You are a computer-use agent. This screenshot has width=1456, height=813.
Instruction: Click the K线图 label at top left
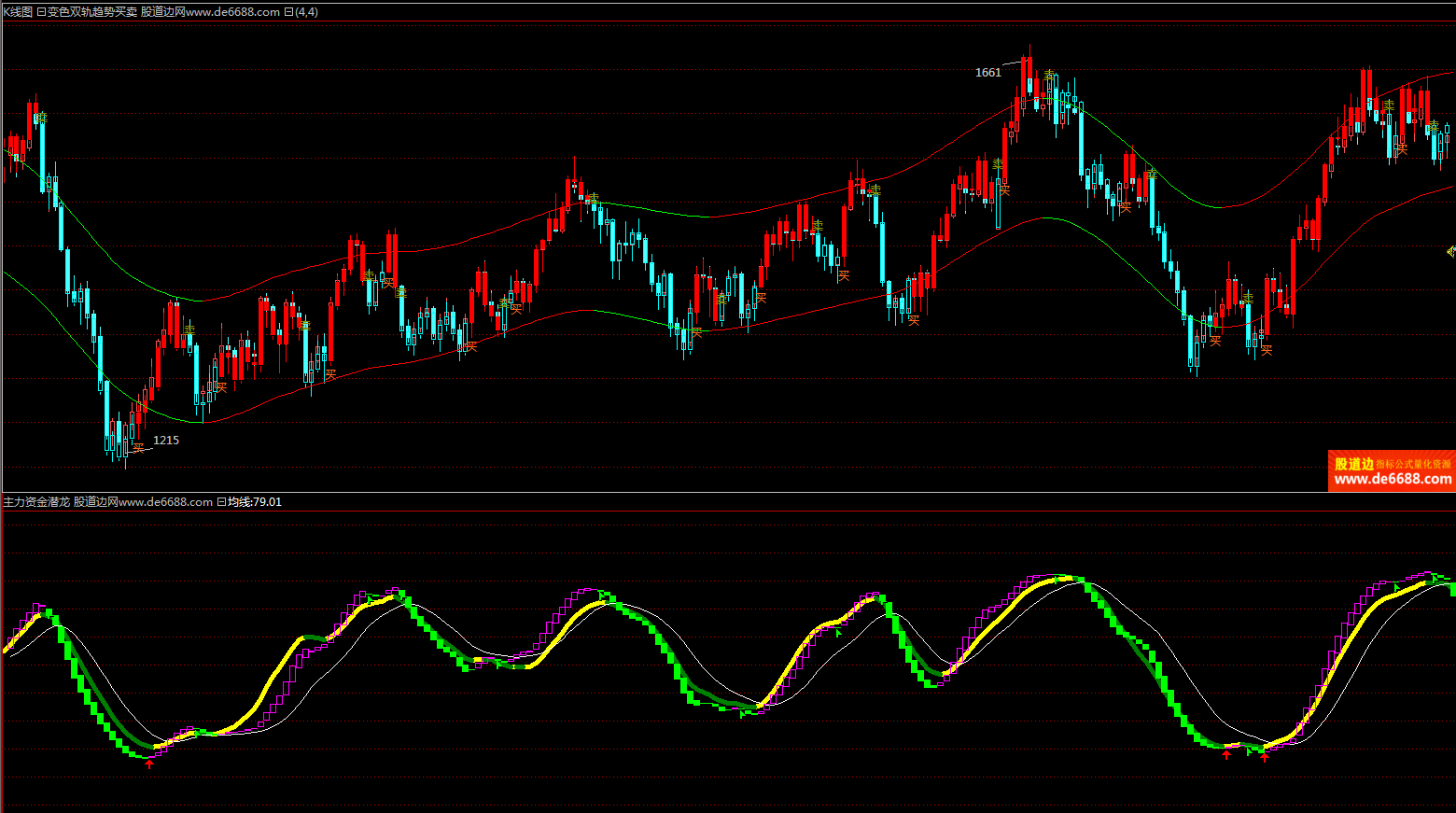[17, 12]
